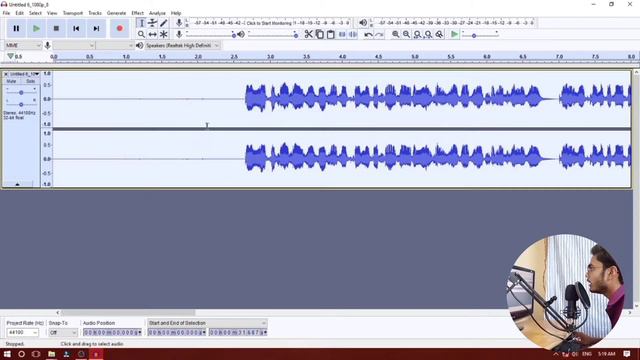The height and width of the screenshot is (360, 640).
Task: Open the Analyze menu
Action: click(x=157, y=13)
